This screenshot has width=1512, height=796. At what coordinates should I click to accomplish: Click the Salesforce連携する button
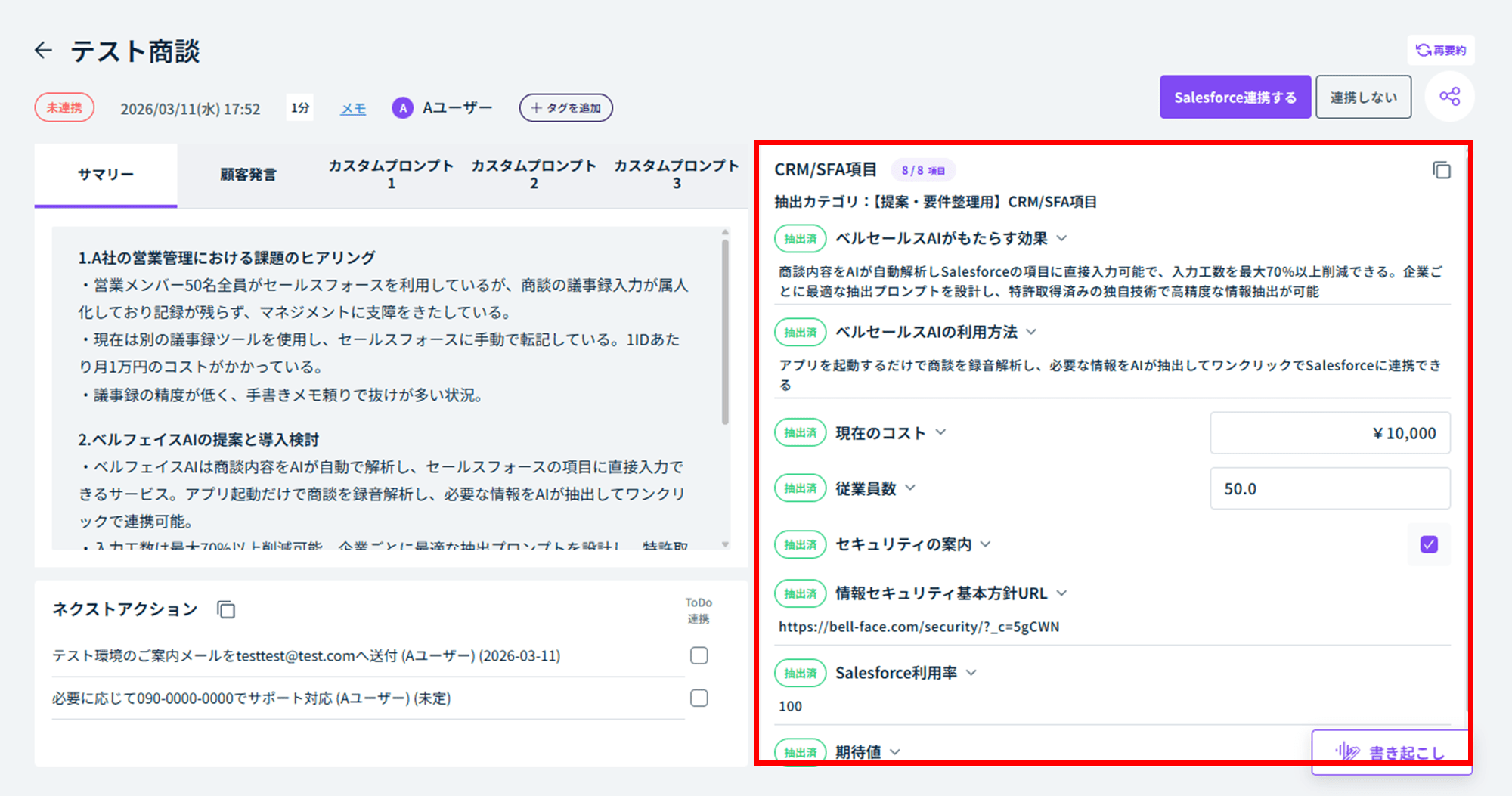point(1235,97)
